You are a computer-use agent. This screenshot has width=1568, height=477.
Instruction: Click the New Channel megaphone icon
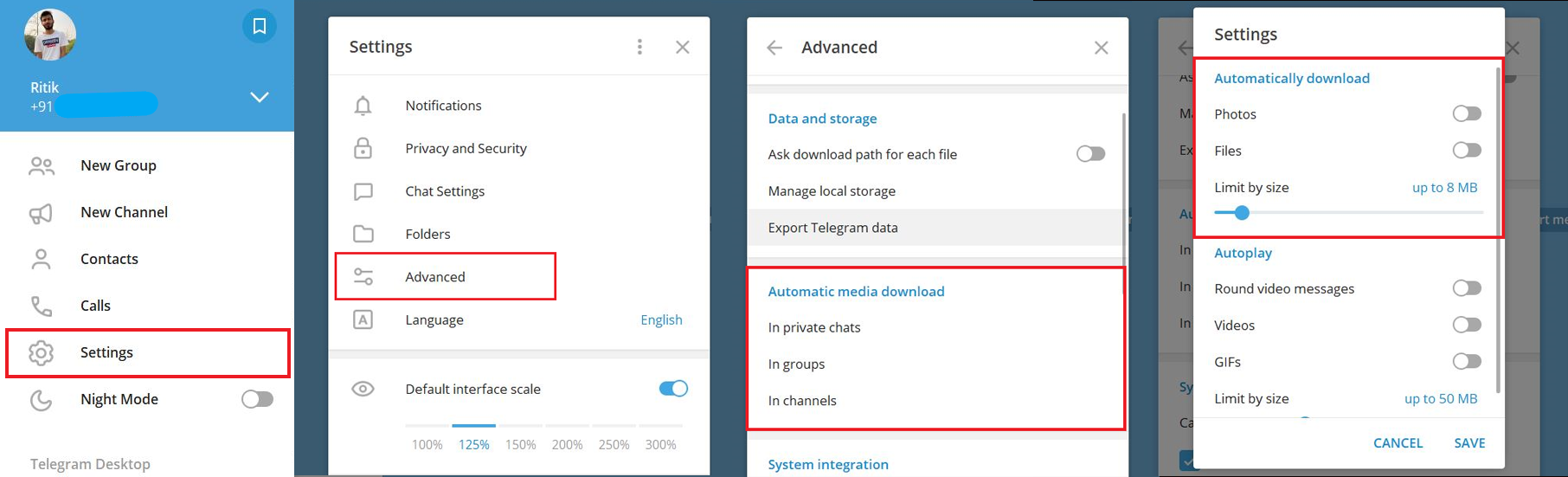pyautogui.click(x=42, y=213)
